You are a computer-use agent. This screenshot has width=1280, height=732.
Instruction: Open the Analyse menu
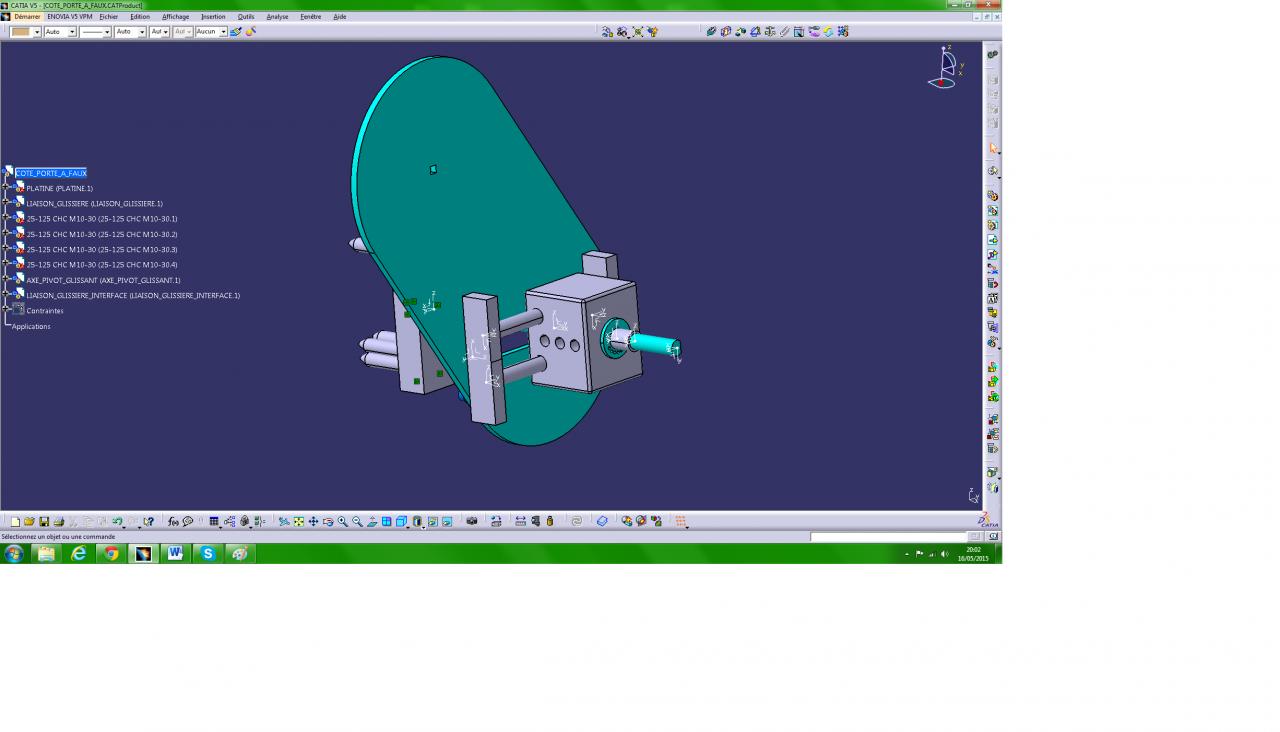[277, 17]
